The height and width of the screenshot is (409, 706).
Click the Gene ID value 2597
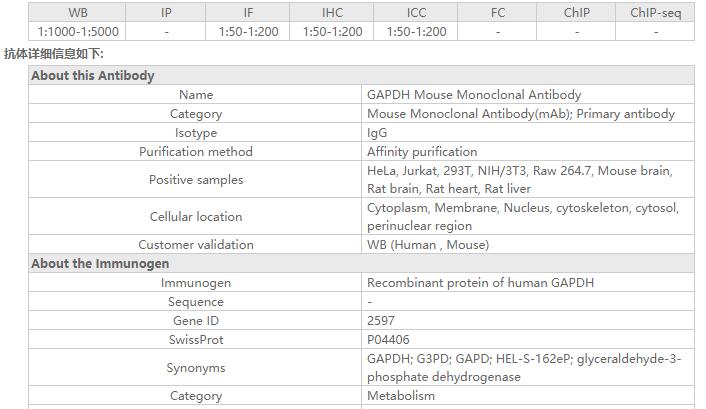(x=381, y=321)
